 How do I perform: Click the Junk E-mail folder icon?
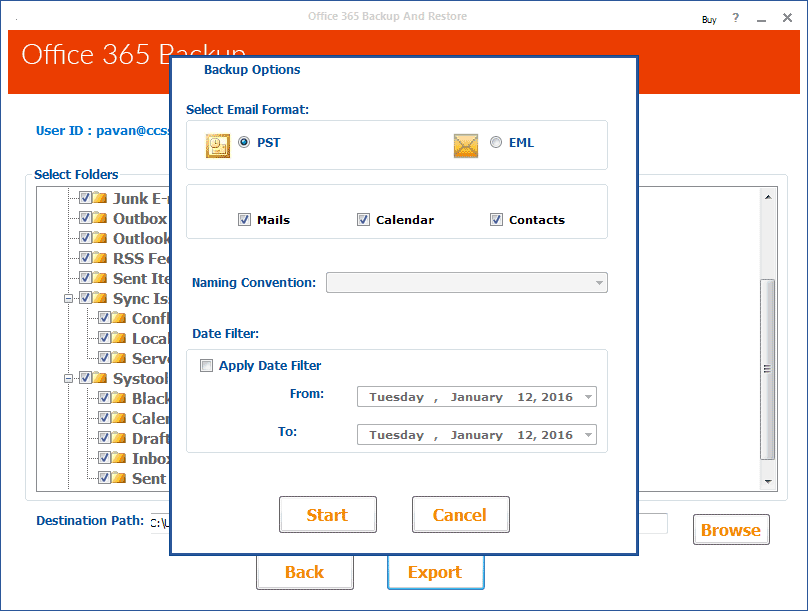click(100, 198)
